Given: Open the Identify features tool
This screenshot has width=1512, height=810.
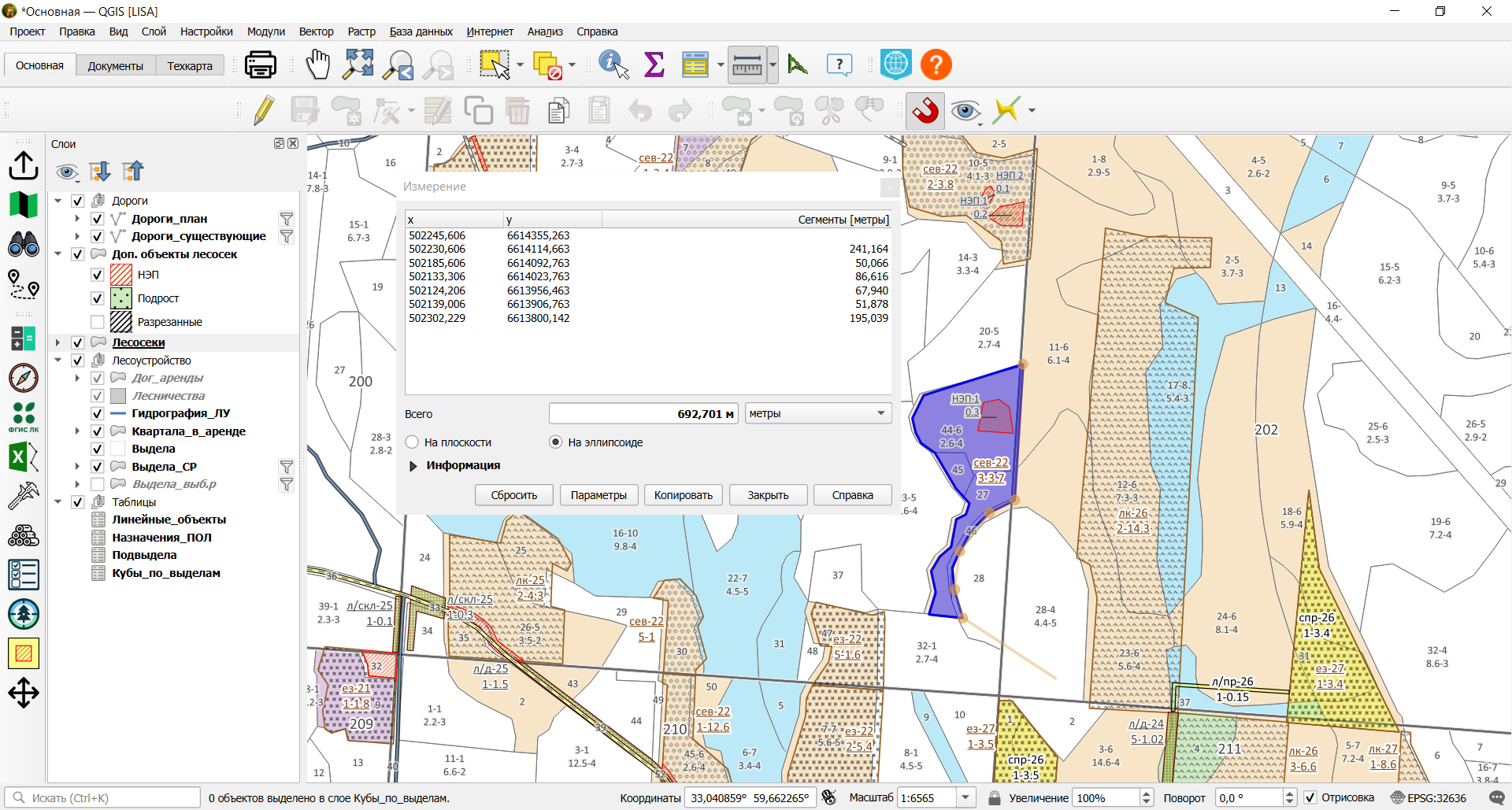Looking at the screenshot, I should click(613, 65).
